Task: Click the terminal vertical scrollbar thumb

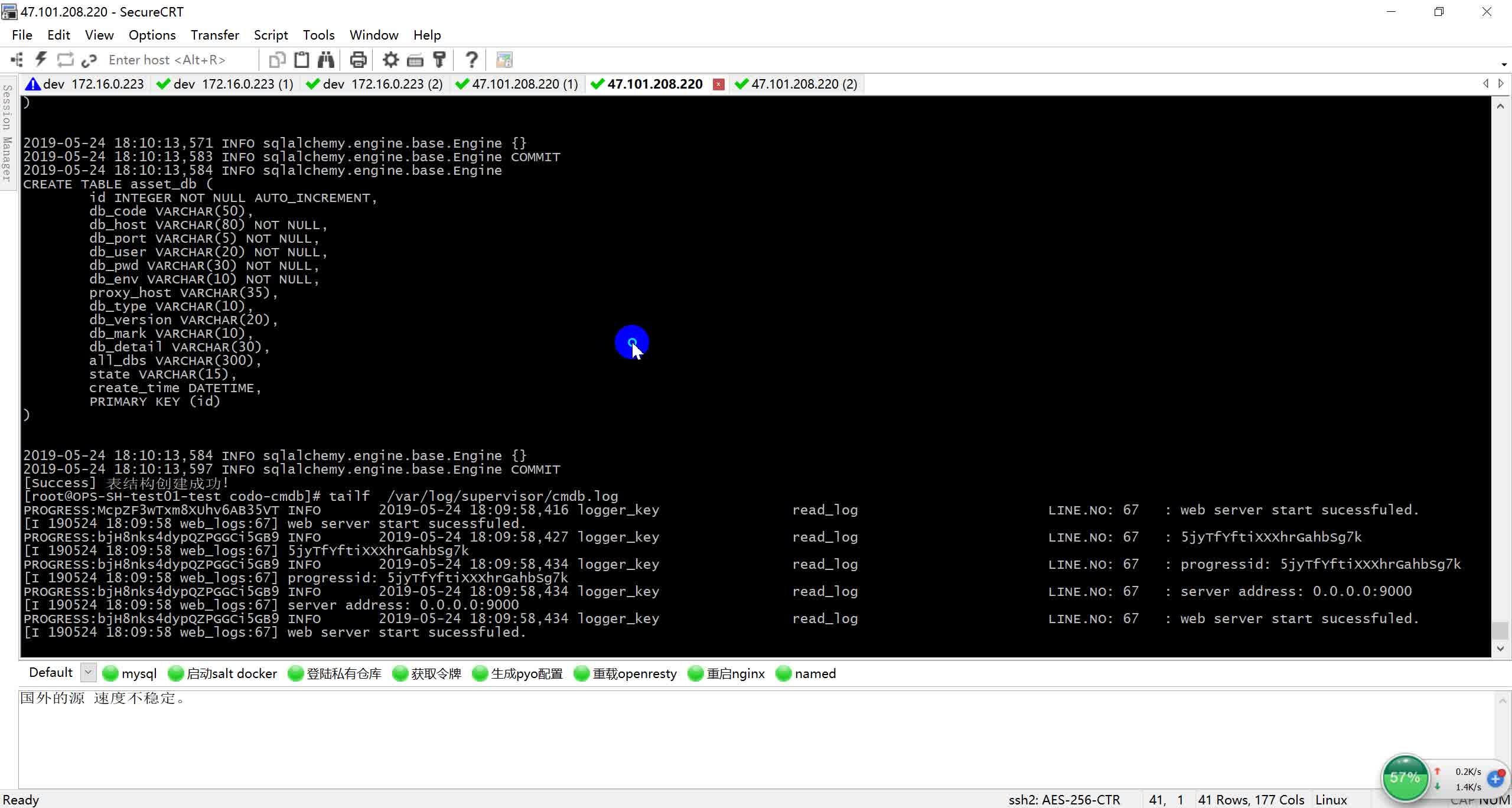Action: [x=1500, y=630]
